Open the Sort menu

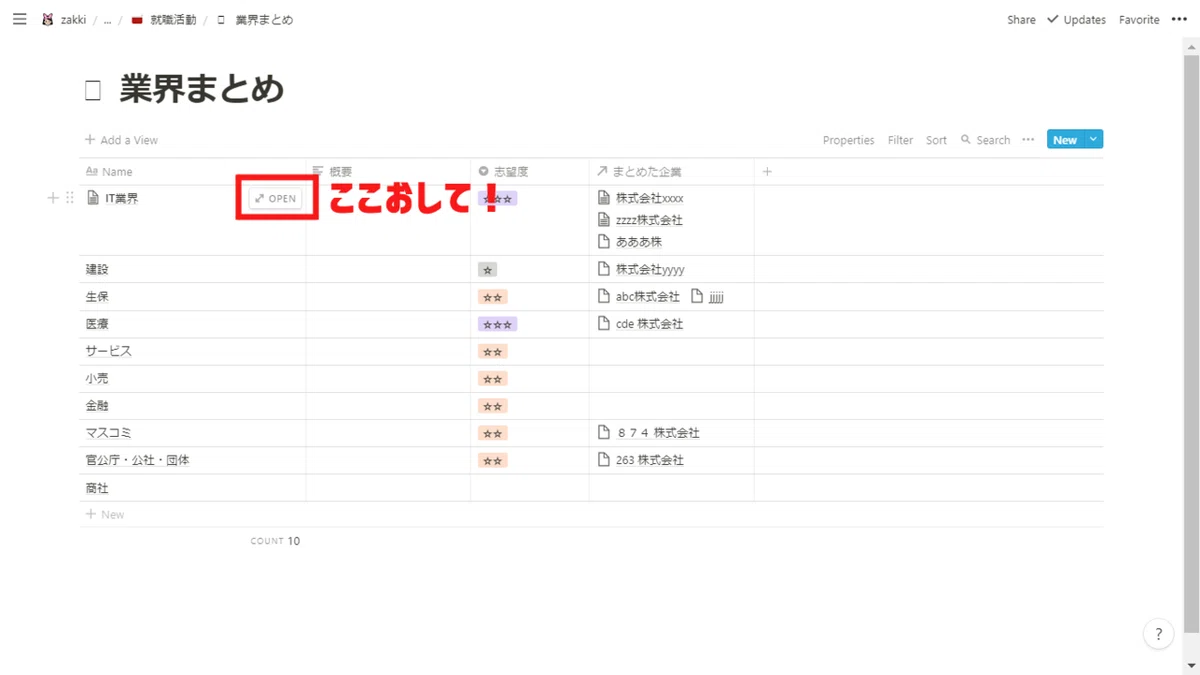pyautogui.click(x=936, y=140)
